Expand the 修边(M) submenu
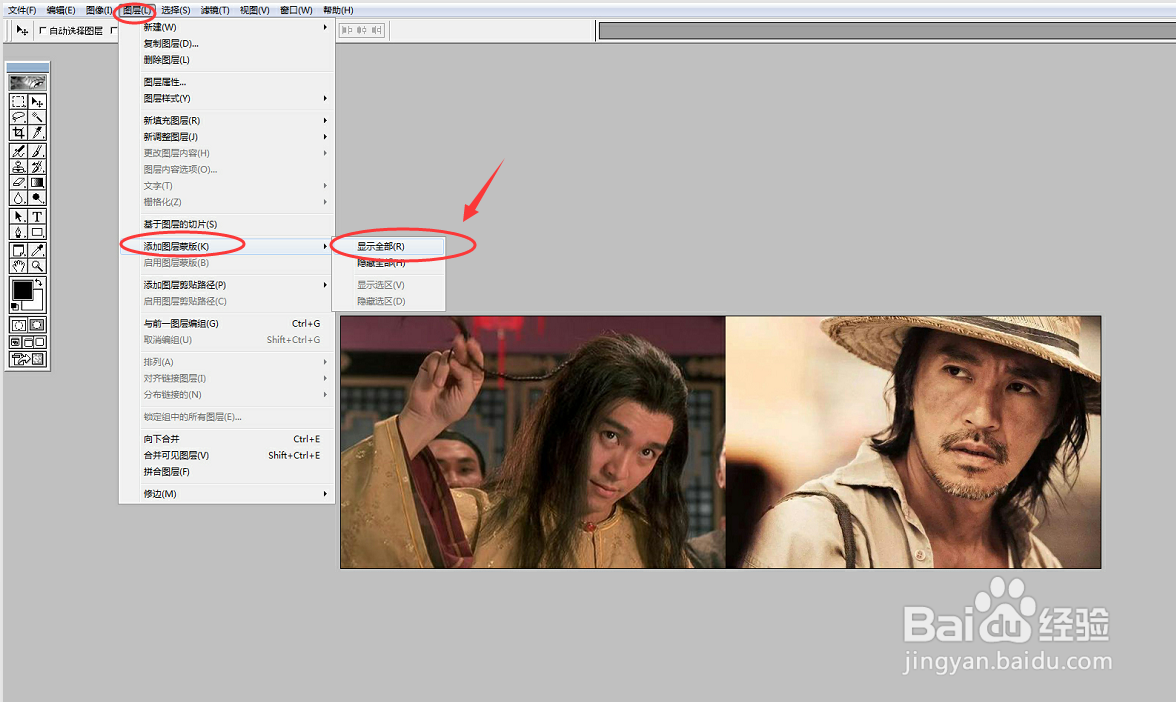1176x702 pixels. 226,494
